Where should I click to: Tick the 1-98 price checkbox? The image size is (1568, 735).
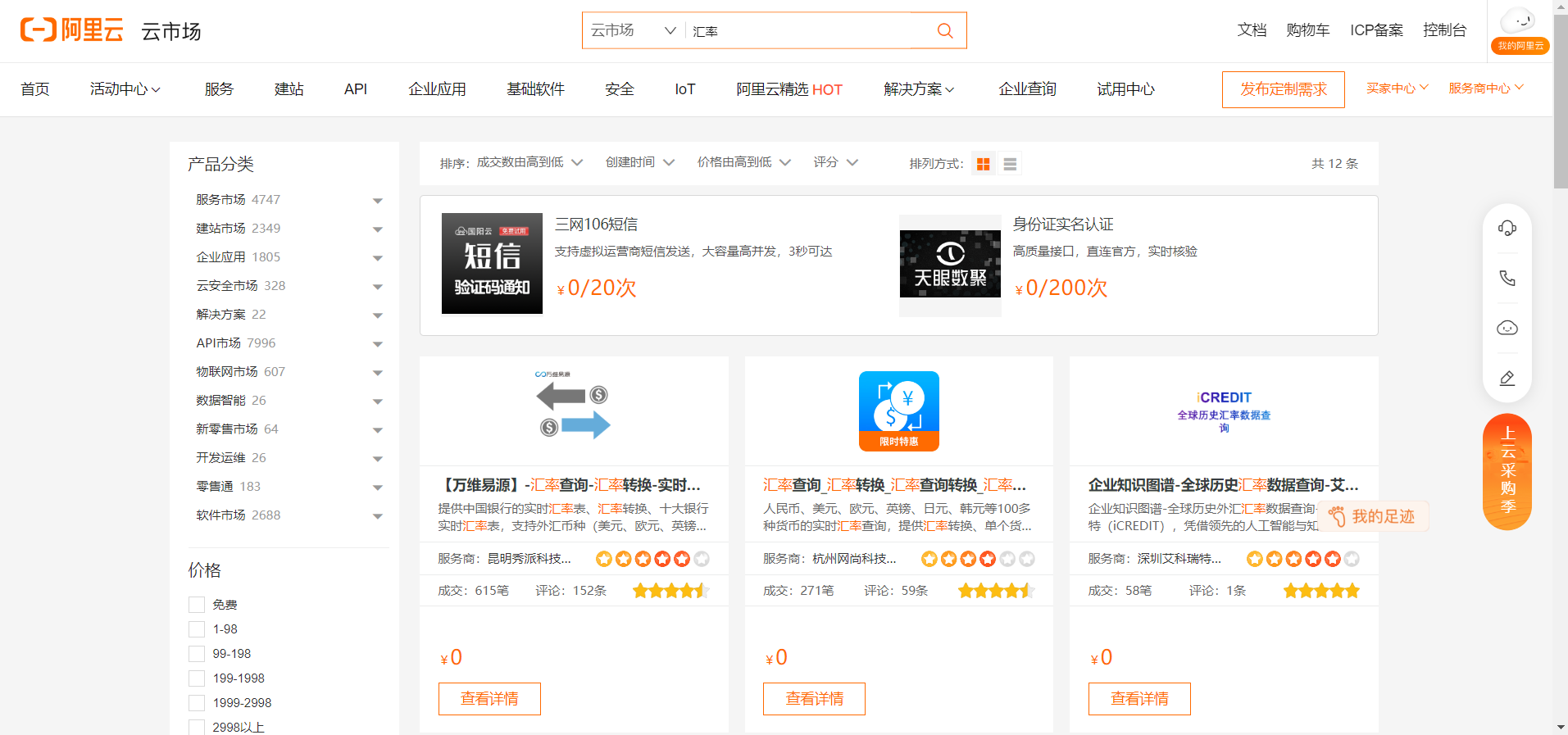pyautogui.click(x=197, y=629)
